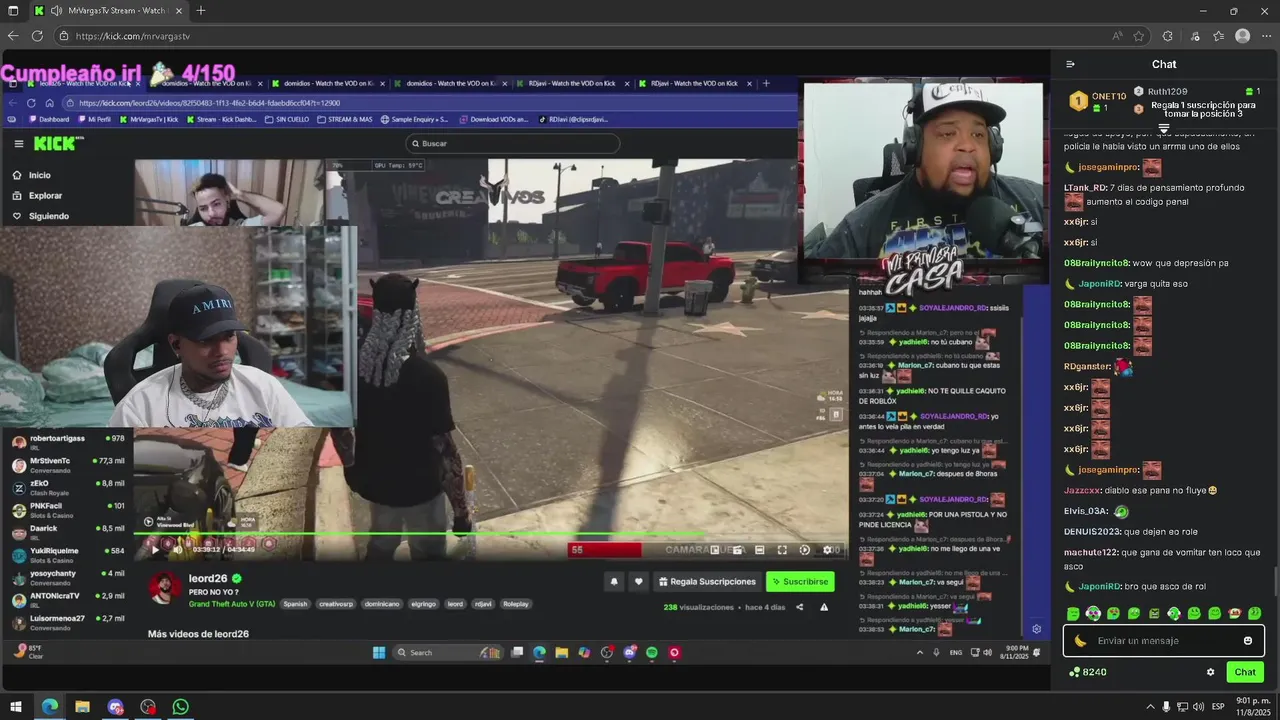
Task: Open LTank_RD user in chat
Action: point(1084,188)
